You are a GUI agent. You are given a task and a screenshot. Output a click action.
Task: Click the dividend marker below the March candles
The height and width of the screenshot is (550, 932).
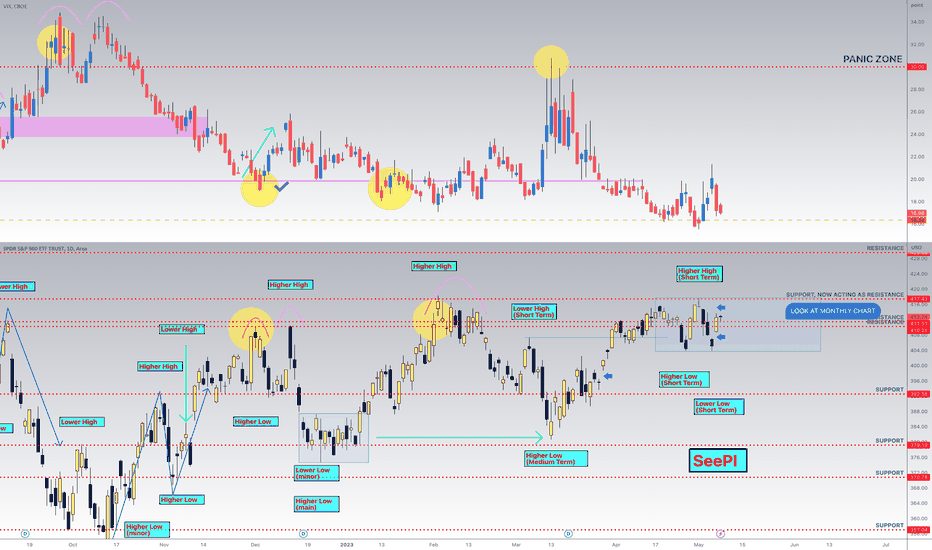(x=568, y=534)
